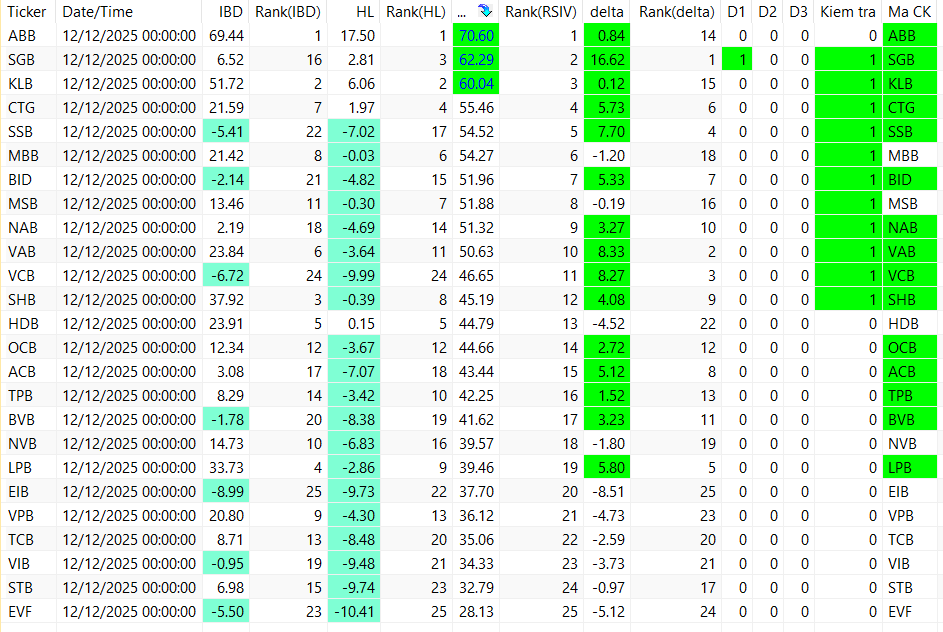The height and width of the screenshot is (632, 943).
Task: Click the IBD value 51.72
Action: [x=227, y=84]
